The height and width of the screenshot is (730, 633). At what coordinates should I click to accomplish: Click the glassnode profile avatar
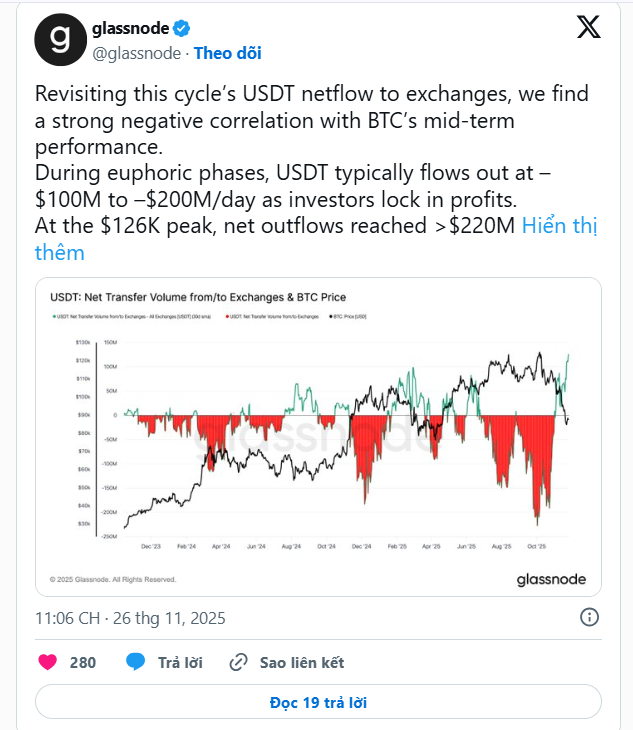[60, 40]
